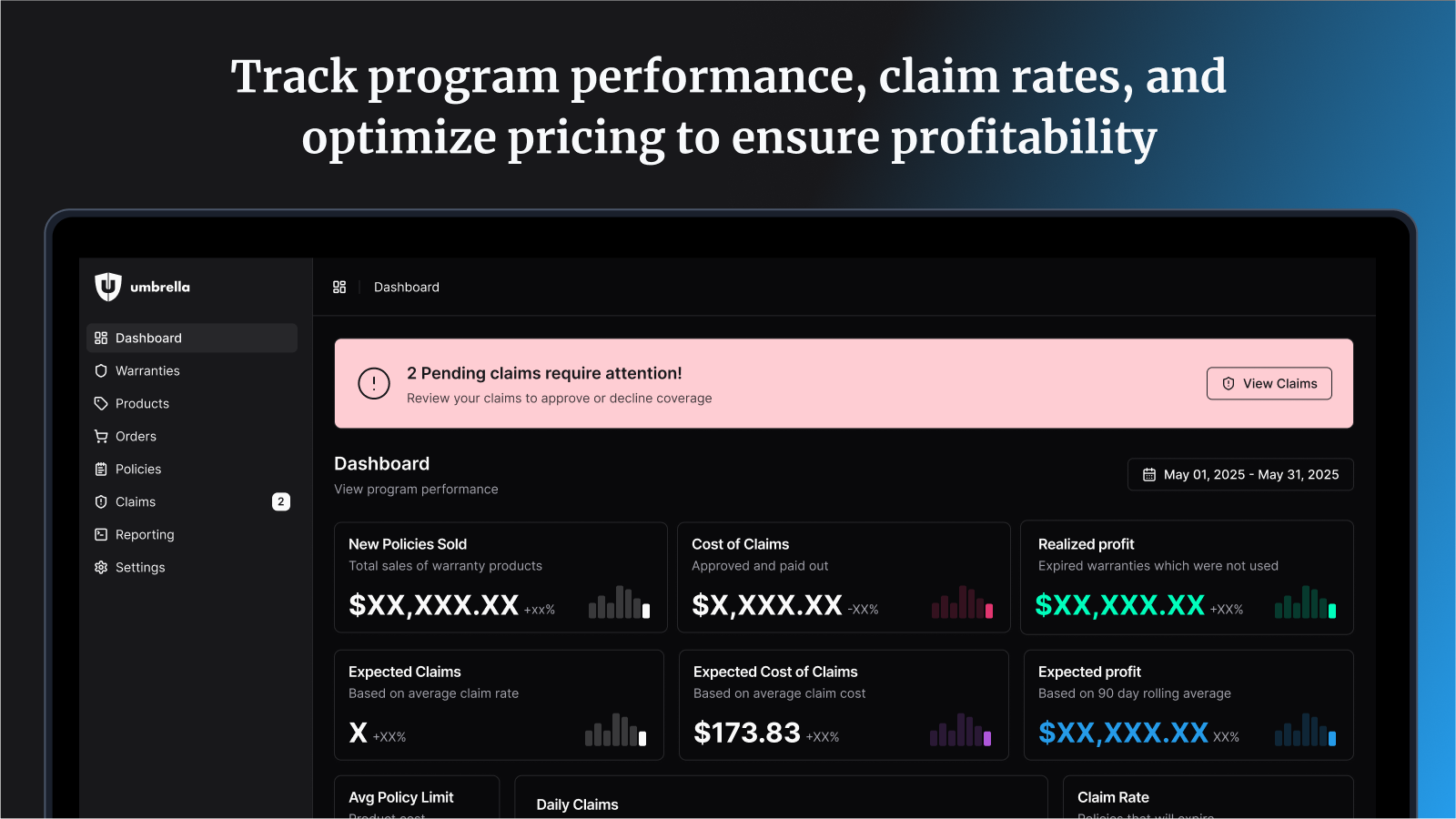Click the Products tag icon
Image resolution: width=1456 pixels, height=819 pixels.
tap(101, 403)
